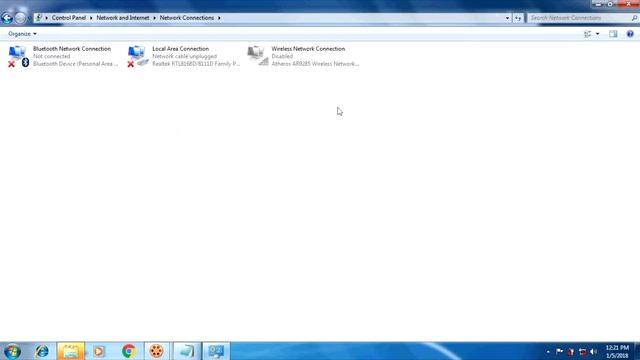This screenshot has width=640, height=360.
Task: Click the Realtek RTL8168D Family text
Action: click(196, 64)
